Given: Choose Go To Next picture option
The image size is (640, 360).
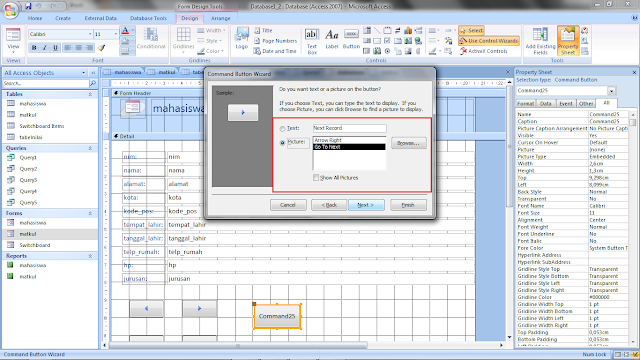Looking at the screenshot, I should pyautogui.click(x=349, y=147).
